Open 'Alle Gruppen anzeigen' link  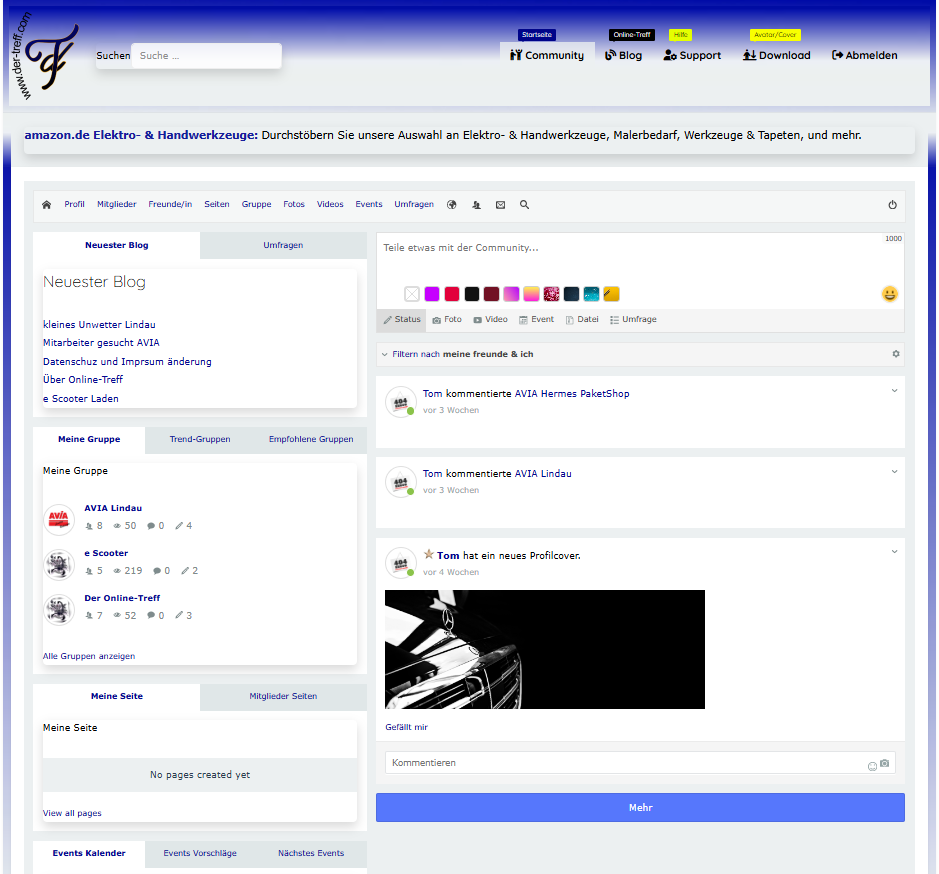coord(89,657)
